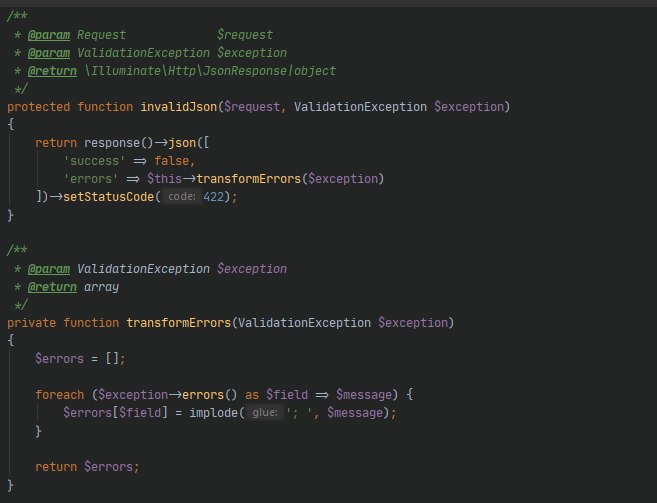Click the json method call

click(182, 143)
